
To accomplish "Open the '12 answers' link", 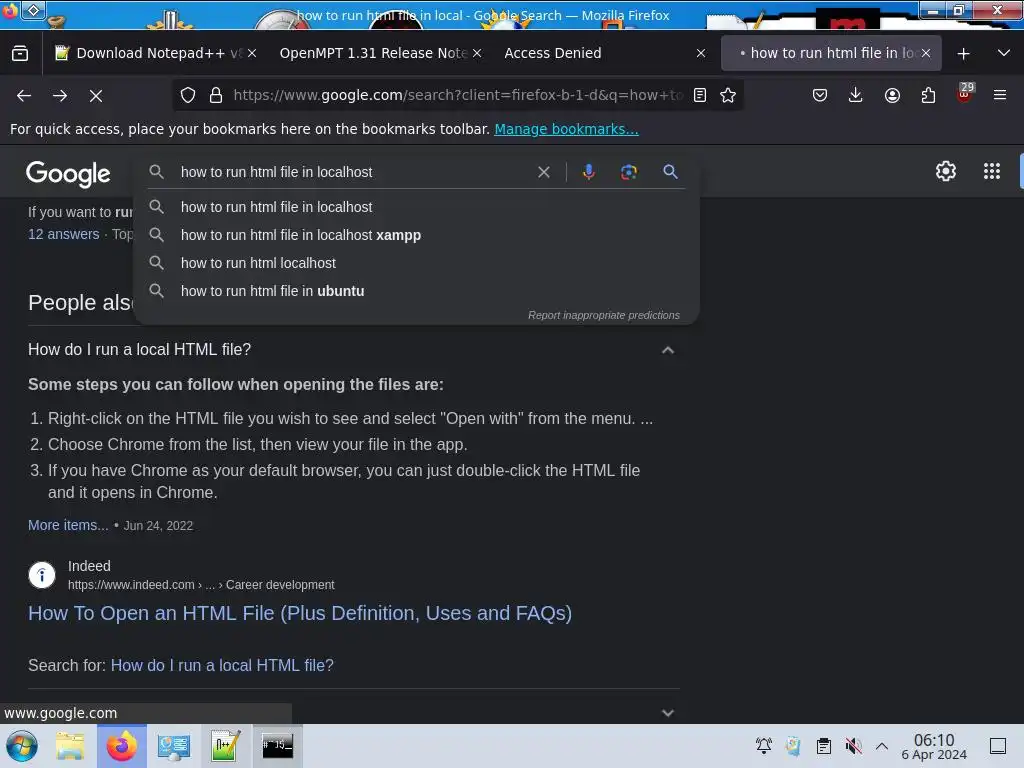I will coord(63,234).
